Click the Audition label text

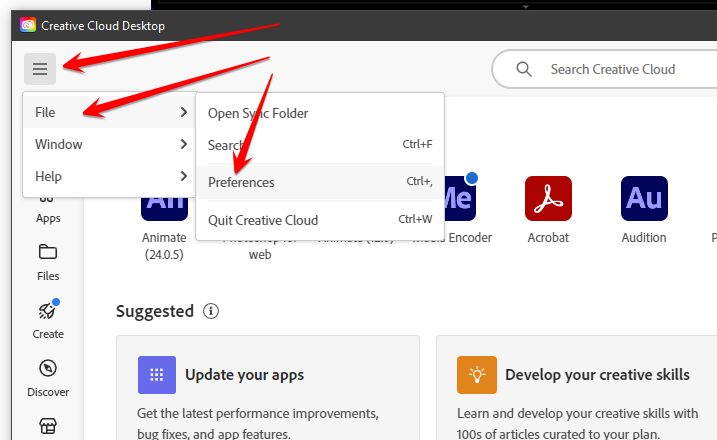point(644,238)
